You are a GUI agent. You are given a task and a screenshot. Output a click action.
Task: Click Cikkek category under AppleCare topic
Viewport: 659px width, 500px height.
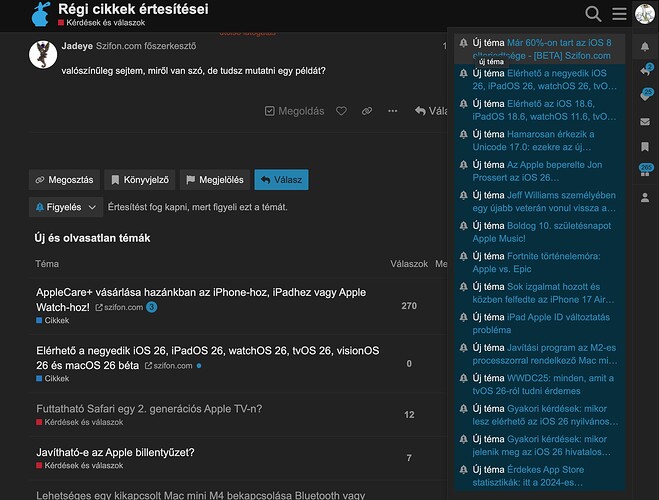53,320
